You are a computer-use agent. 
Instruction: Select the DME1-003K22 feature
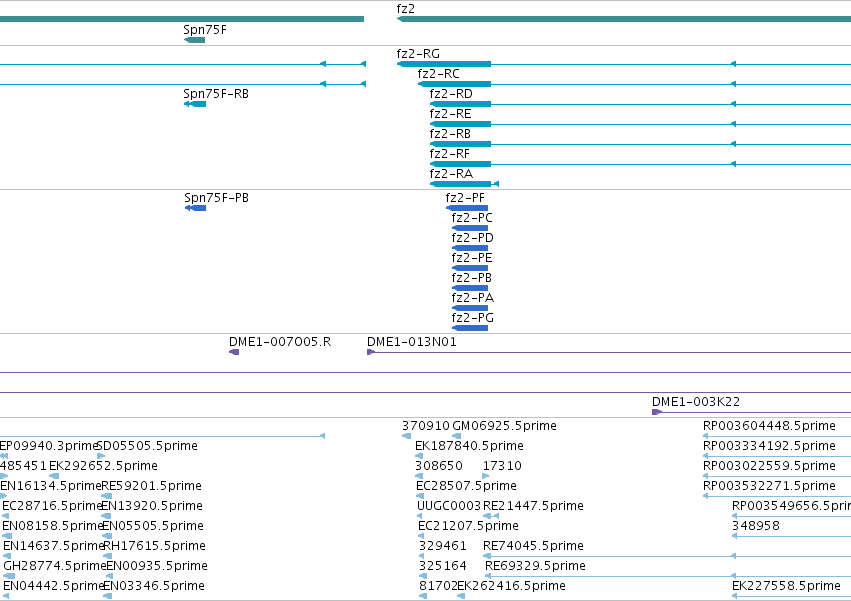751,412
